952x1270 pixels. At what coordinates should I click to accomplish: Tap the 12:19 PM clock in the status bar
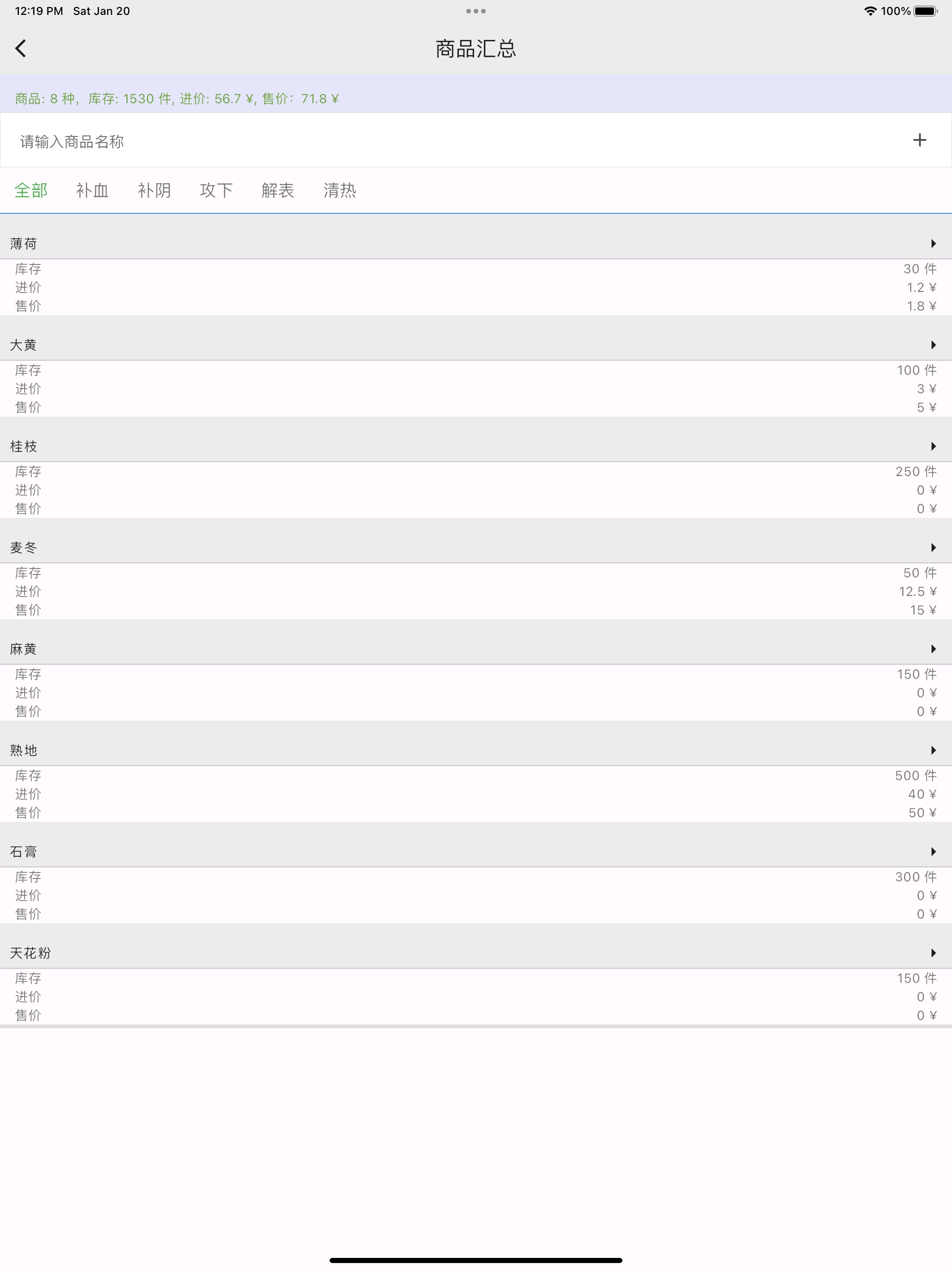[x=39, y=11]
